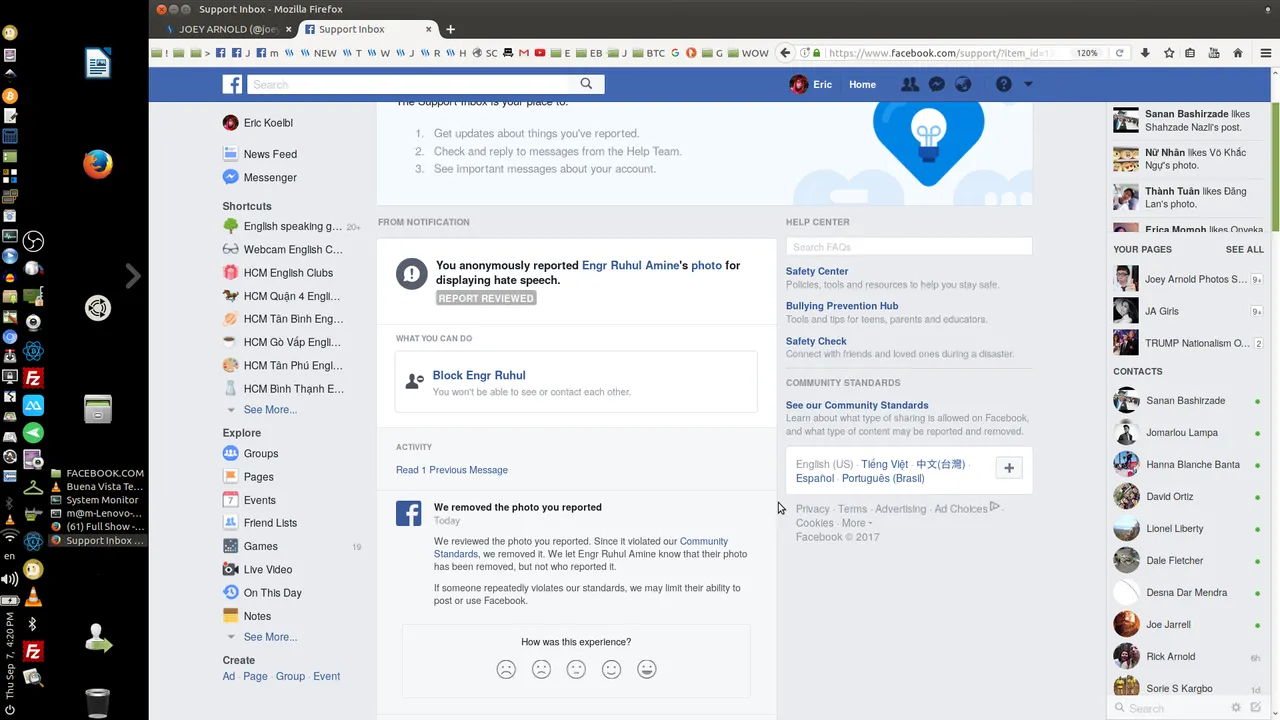Click Create Ad link
Image resolution: width=1280 pixels, height=720 pixels.
click(229, 676)
